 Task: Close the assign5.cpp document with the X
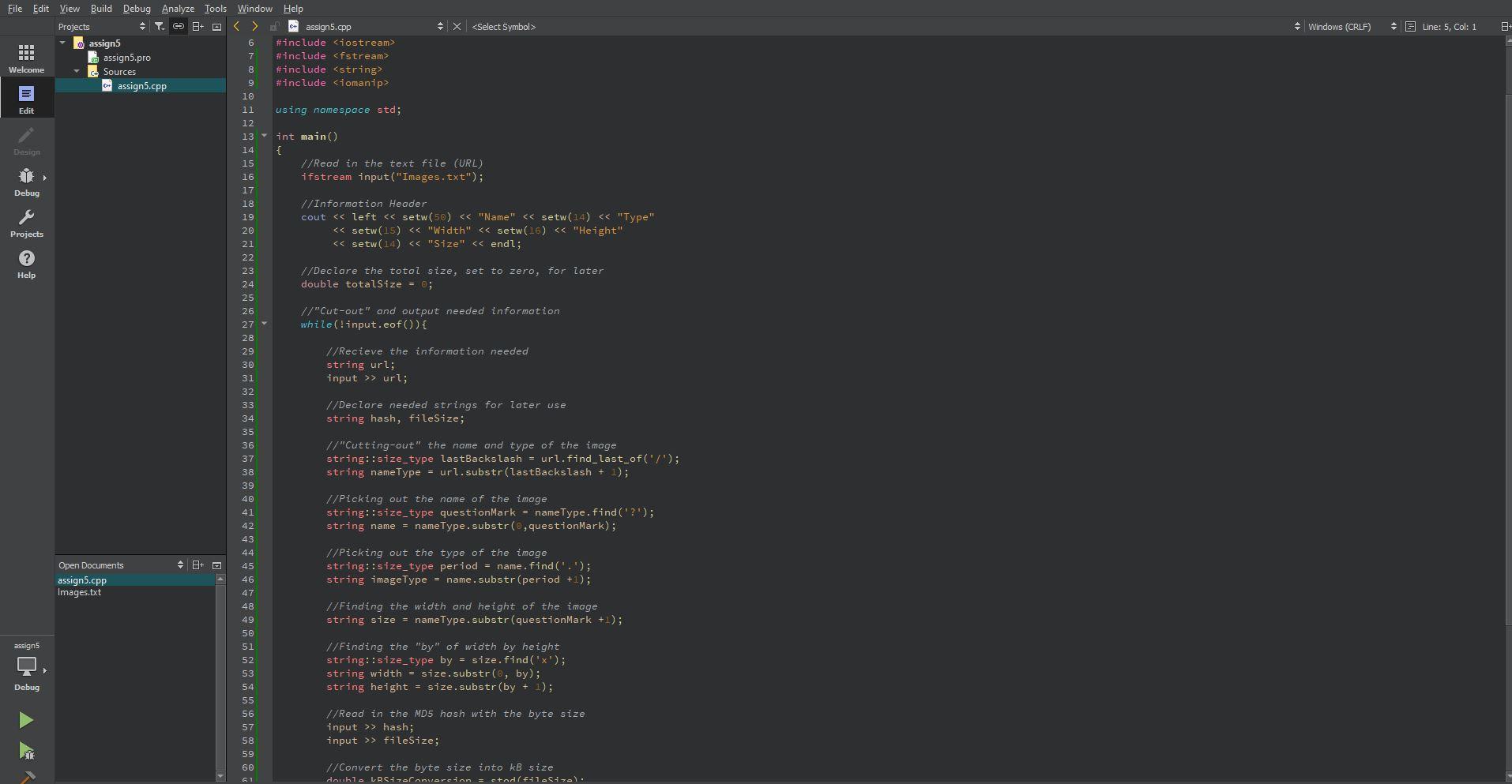[x=457, y=26]
